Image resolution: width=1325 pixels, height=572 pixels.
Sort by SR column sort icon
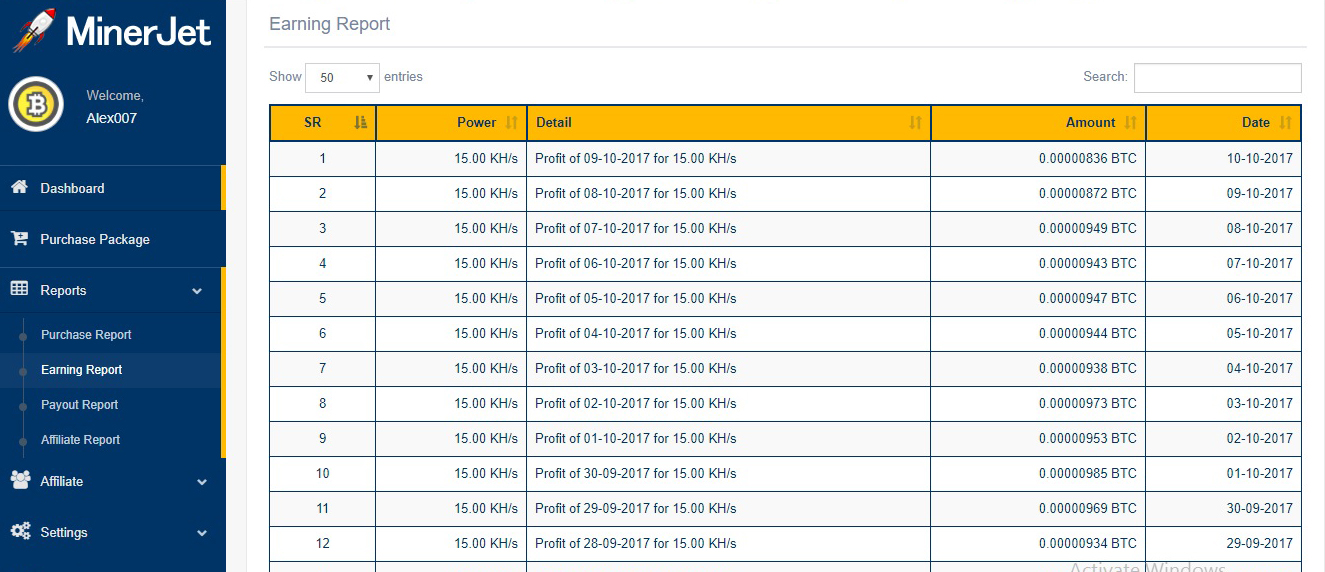(x=361, y=123)
